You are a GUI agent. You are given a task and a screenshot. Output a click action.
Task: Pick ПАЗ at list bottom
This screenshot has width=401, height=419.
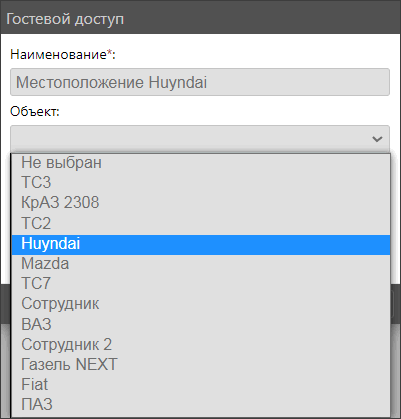[x=201, y=404]
